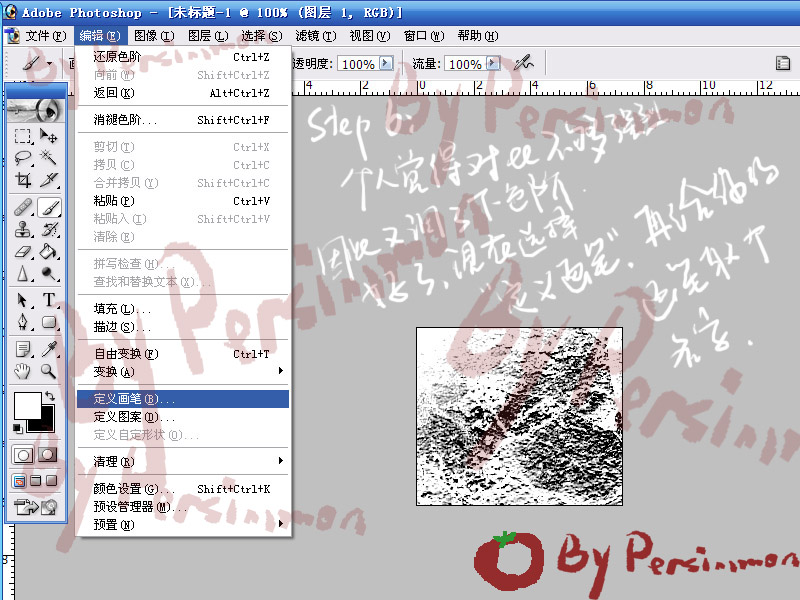Select the Dodge tool
The height and width of the screenshot is (600, 800).
tap(49, 273)
